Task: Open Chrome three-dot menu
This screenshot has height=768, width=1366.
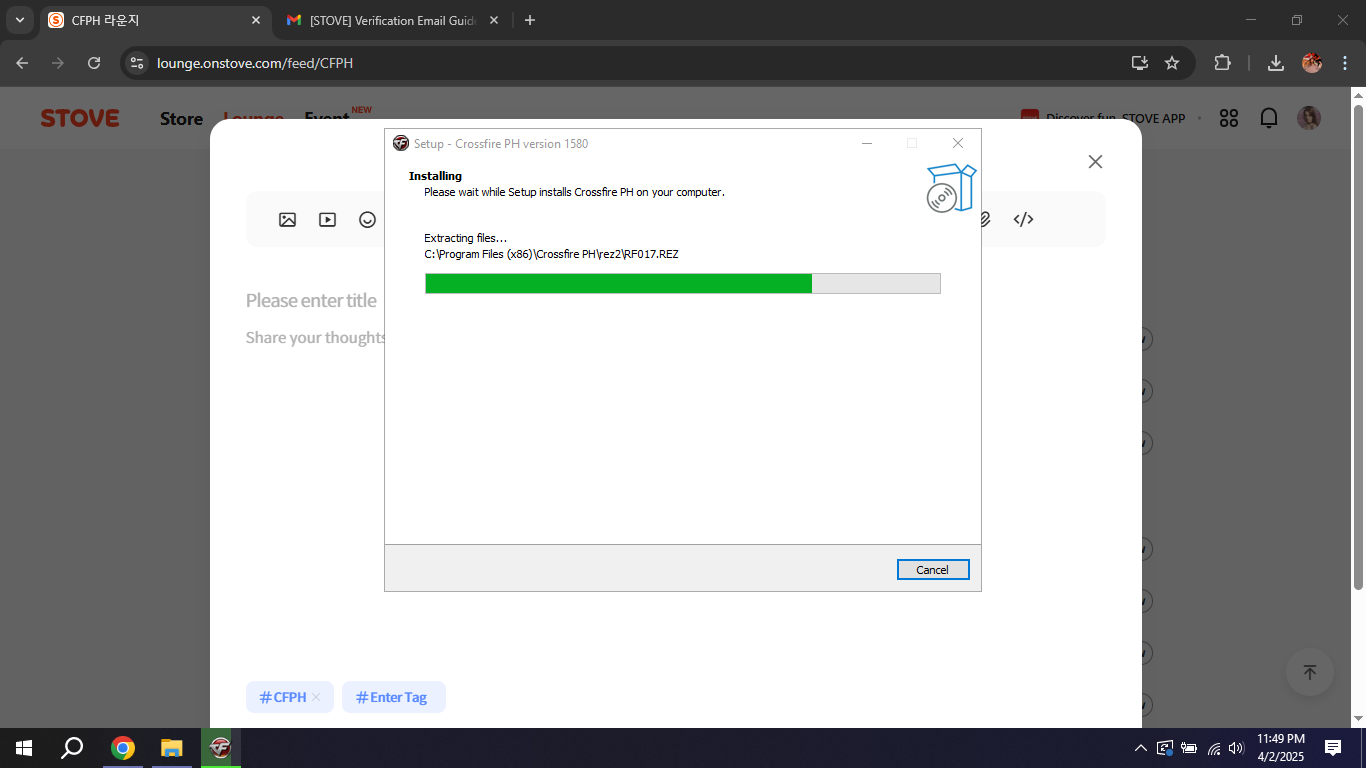Action: (x=1345, y=63)
